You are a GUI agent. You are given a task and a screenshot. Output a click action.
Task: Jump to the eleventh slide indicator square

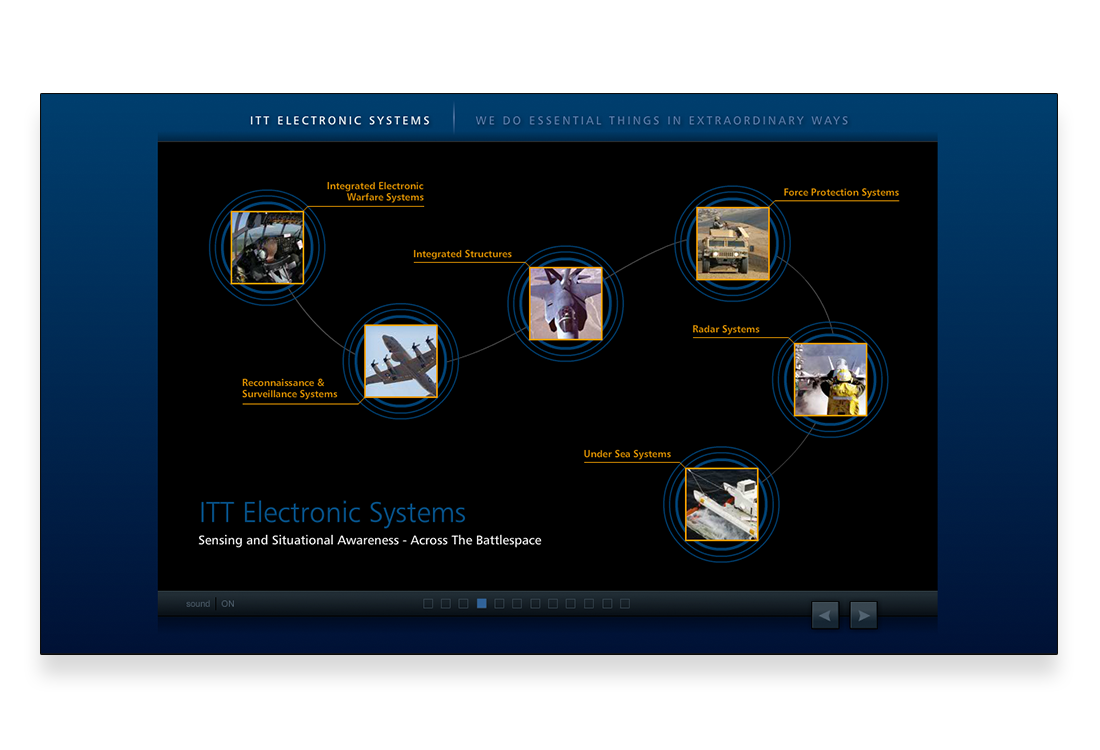coord(607,603)
